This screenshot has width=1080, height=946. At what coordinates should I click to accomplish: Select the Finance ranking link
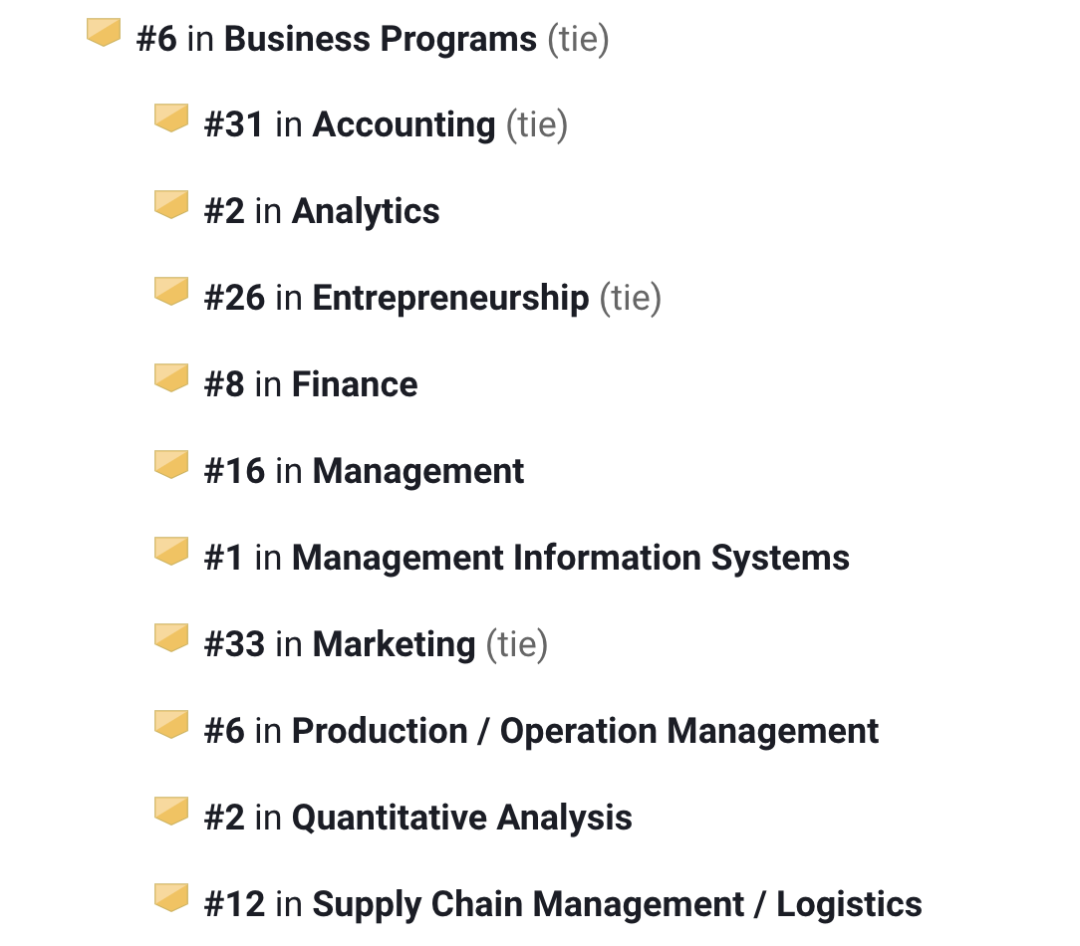click(x=354, y=385)
